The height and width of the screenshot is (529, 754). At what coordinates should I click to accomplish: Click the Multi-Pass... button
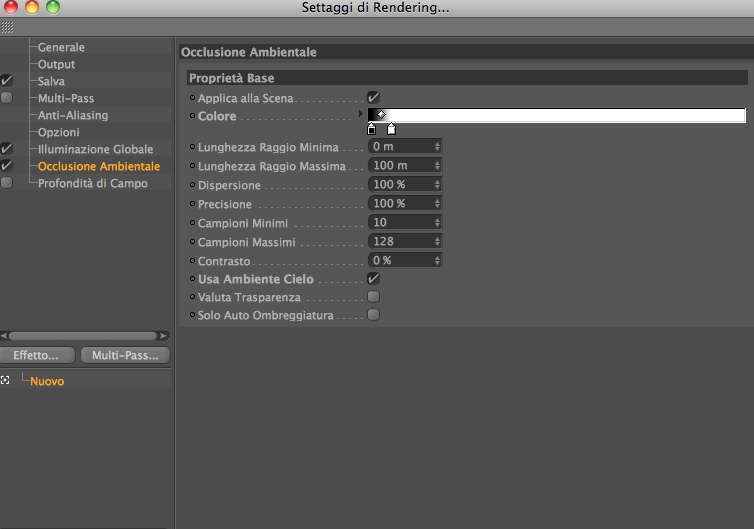[125, 355]
